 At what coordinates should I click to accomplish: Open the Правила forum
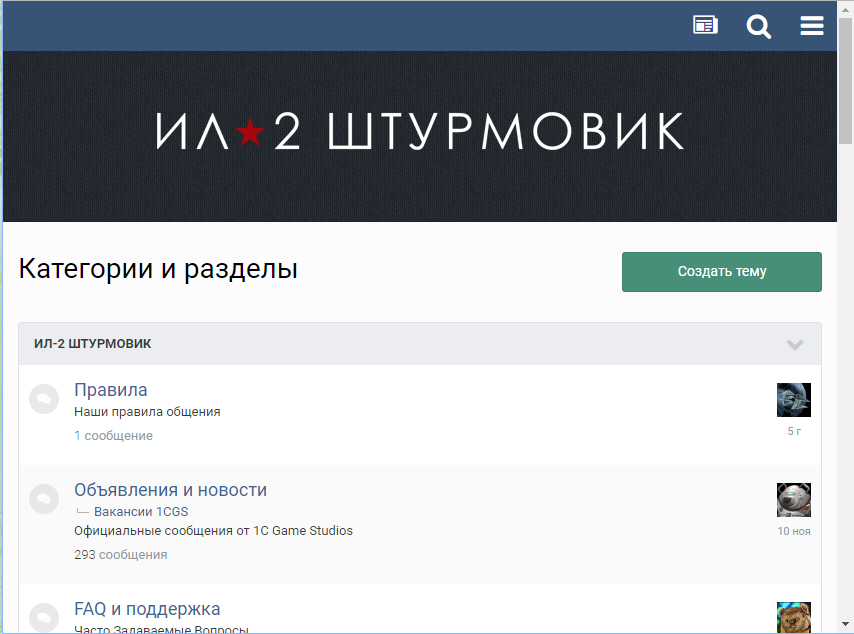[111, 390]
